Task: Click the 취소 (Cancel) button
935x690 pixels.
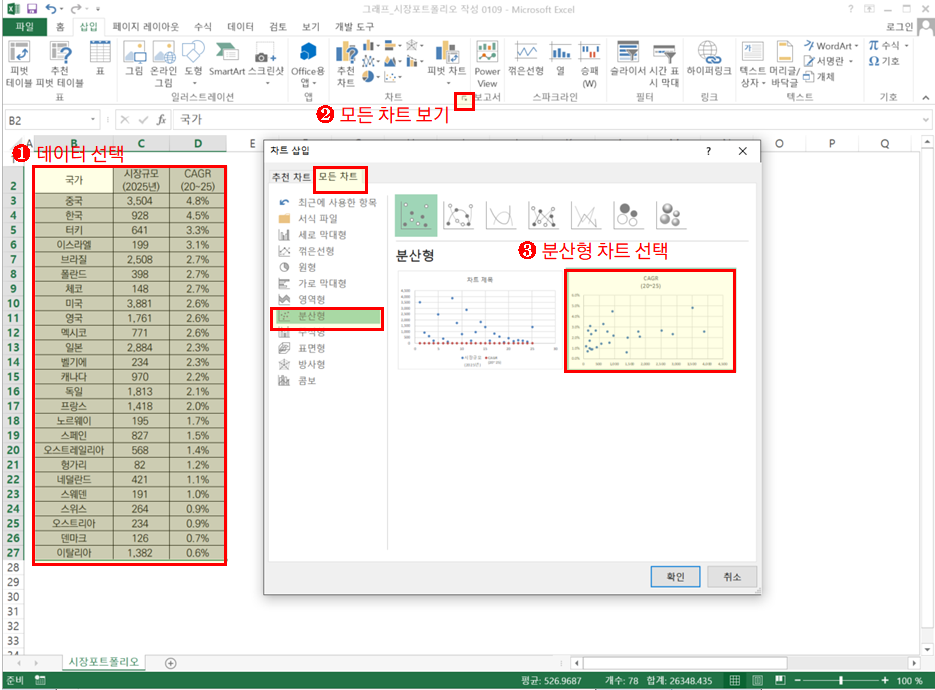Action: click(732, 577)
